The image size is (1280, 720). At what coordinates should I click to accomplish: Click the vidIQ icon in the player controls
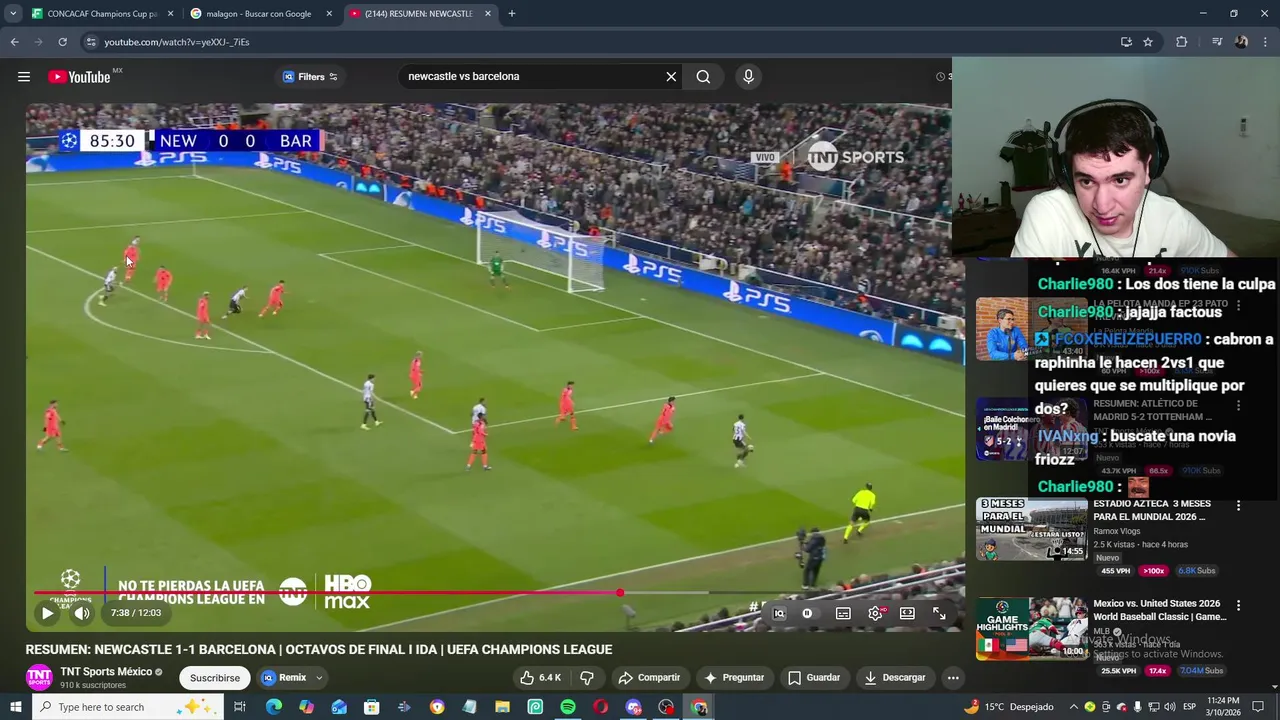779,613
